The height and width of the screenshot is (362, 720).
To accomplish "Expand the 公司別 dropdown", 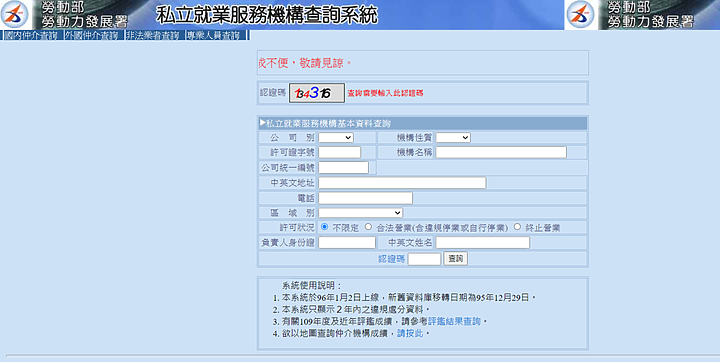I will (336, 137).
